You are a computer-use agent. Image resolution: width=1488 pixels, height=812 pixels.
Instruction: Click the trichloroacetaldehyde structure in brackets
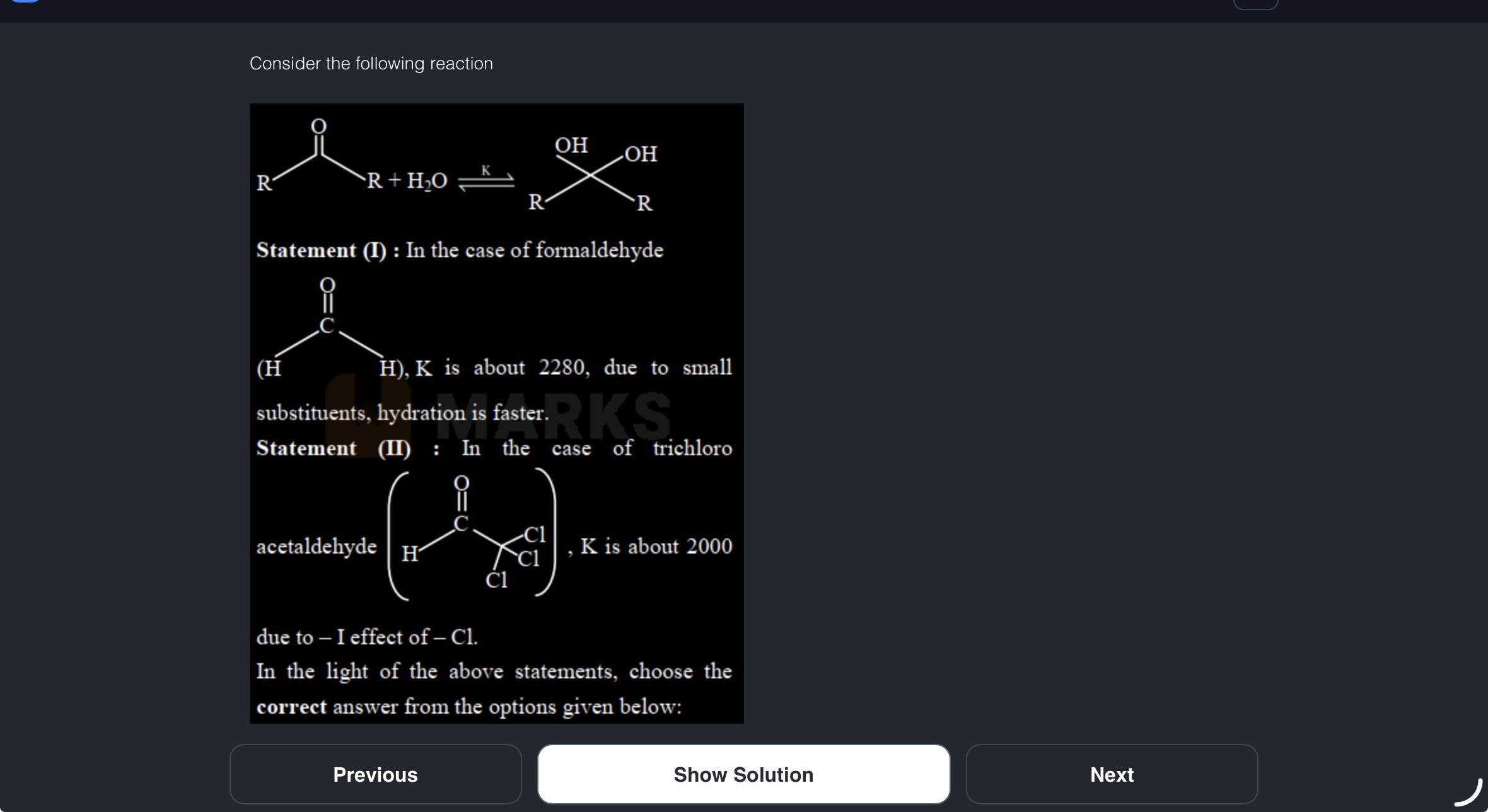click(472, 535)
